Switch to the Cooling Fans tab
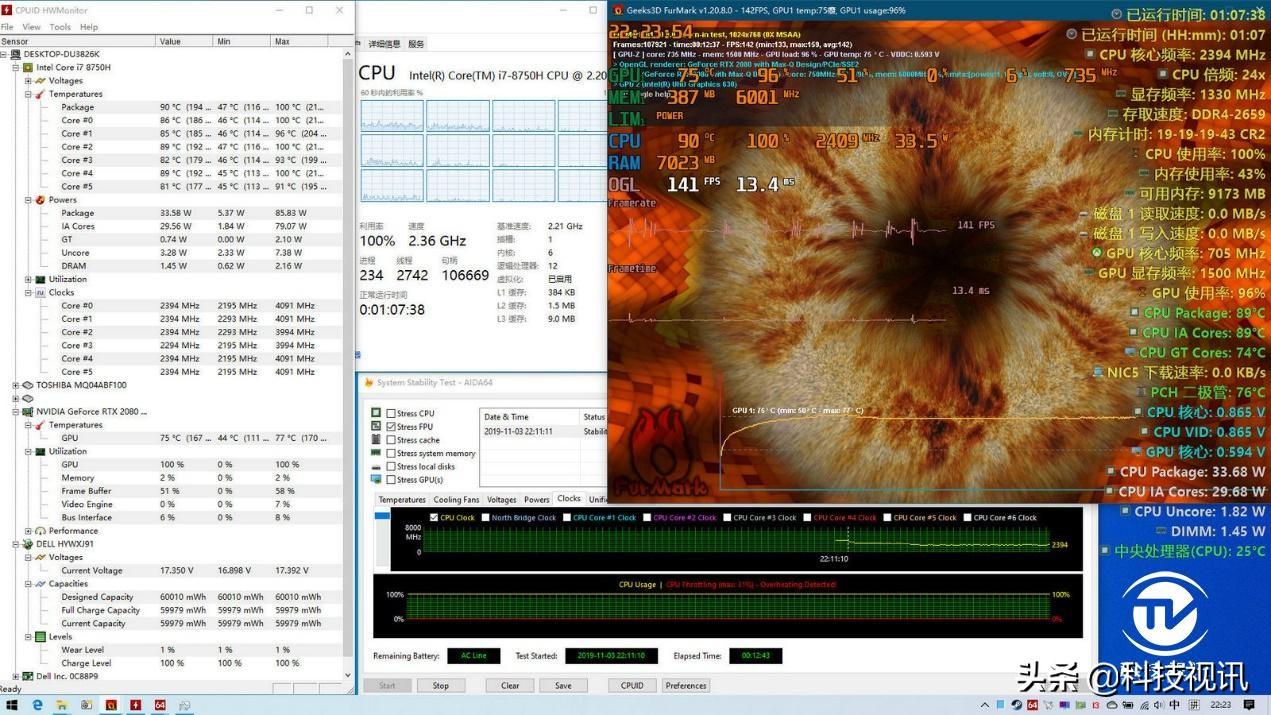Image resolution: width=1271 pixels, height=715 pixels. [456, 499]
